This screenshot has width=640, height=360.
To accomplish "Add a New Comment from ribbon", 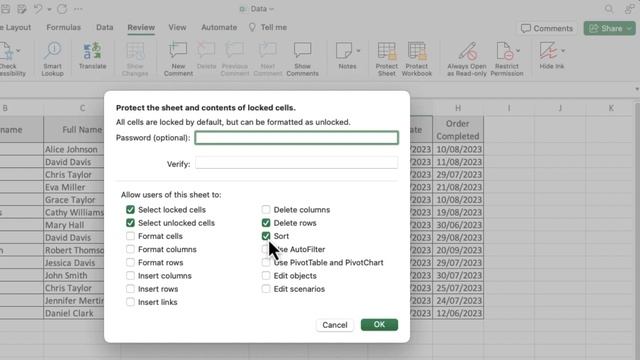I will point(178,59).
